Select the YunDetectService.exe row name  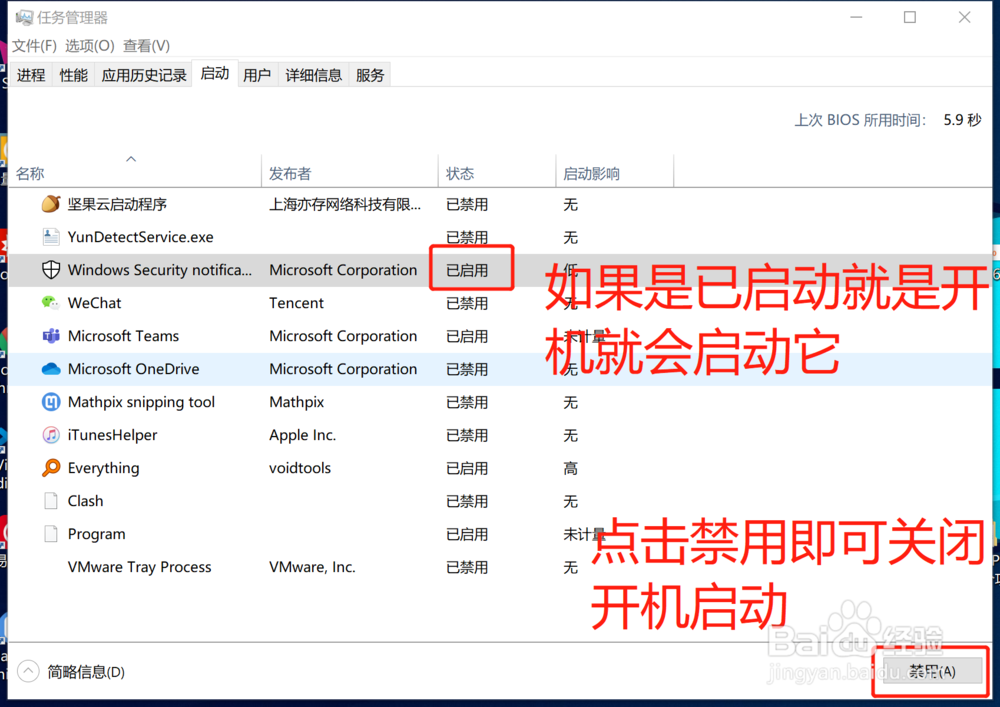(x=140, y=237)
